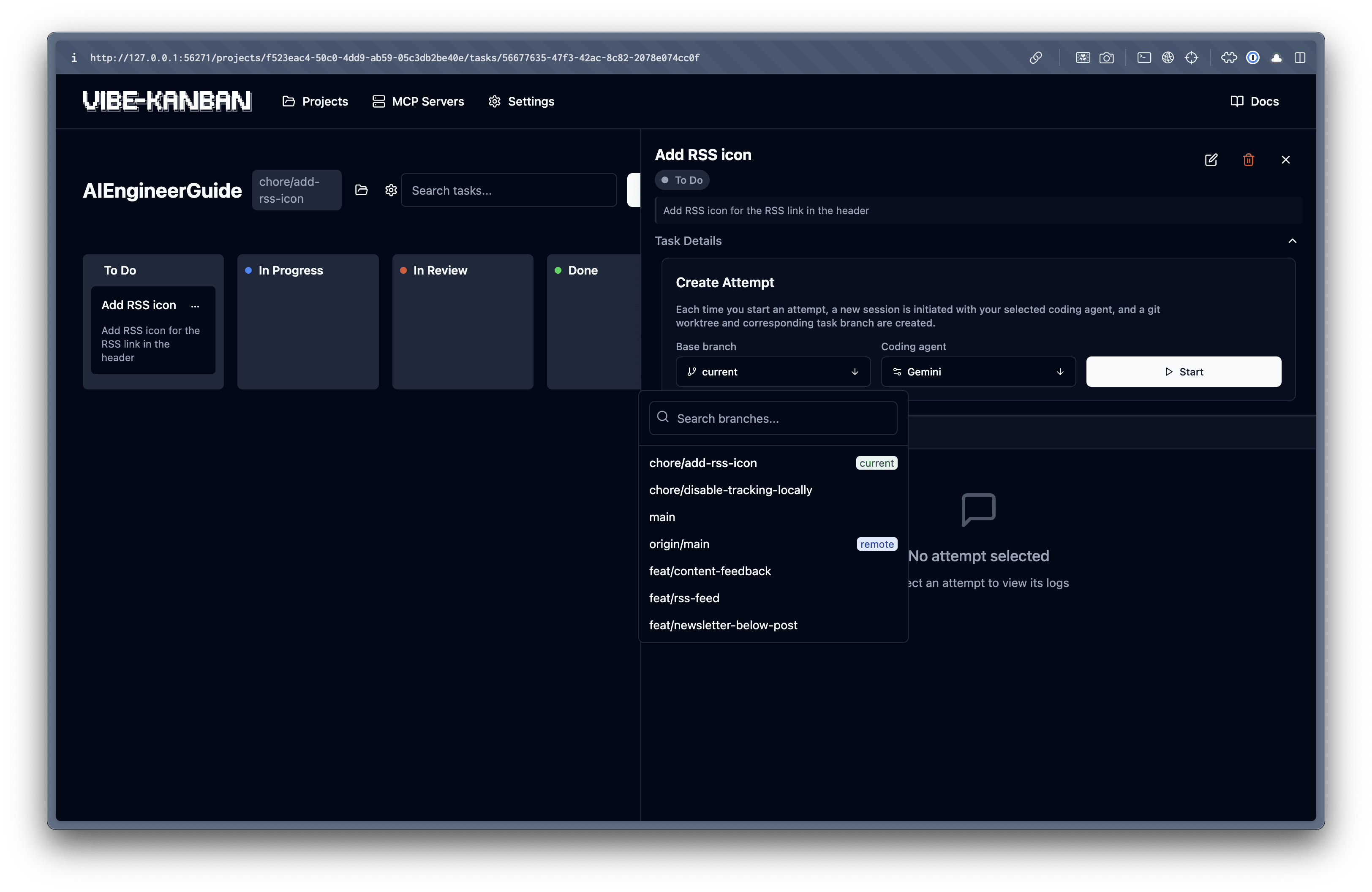Select the chore/disable-tracking-locally branch
The image size is (1372, 892).
coord(773,490)
